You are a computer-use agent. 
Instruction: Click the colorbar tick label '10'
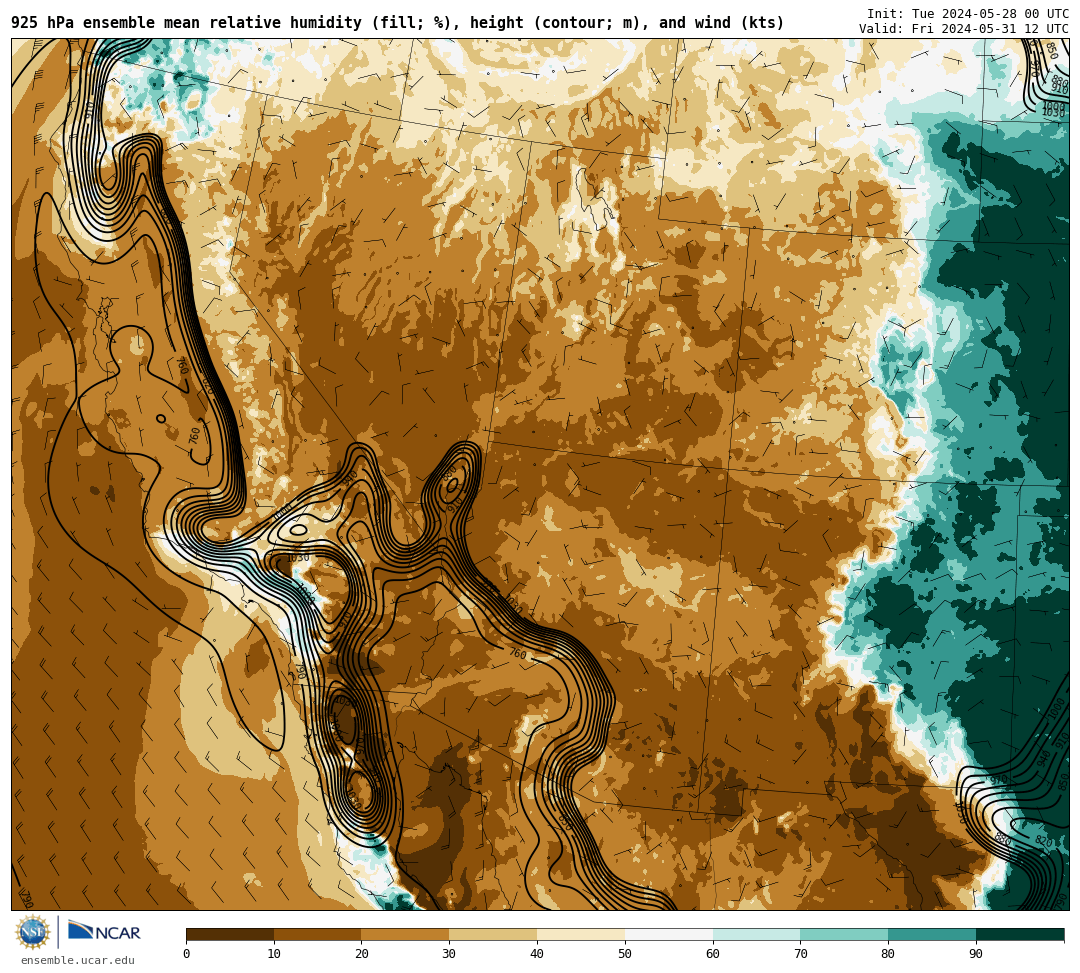click(x=274, y=954)
